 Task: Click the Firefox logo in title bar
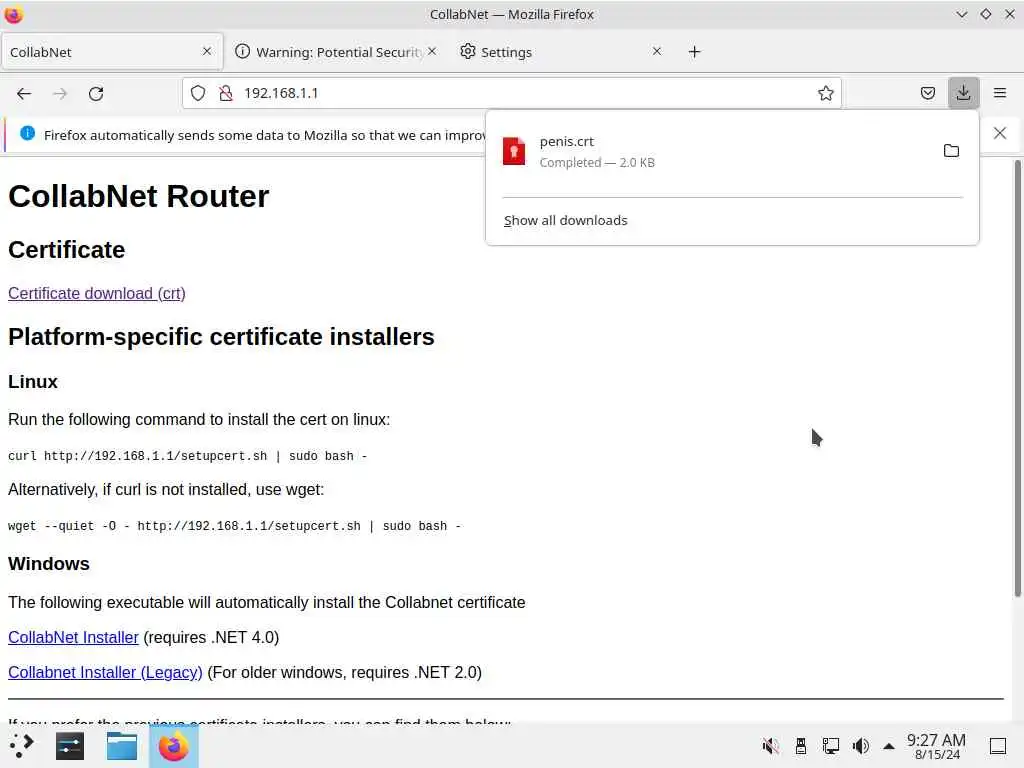pyautogui.click(x=14, y=14)
